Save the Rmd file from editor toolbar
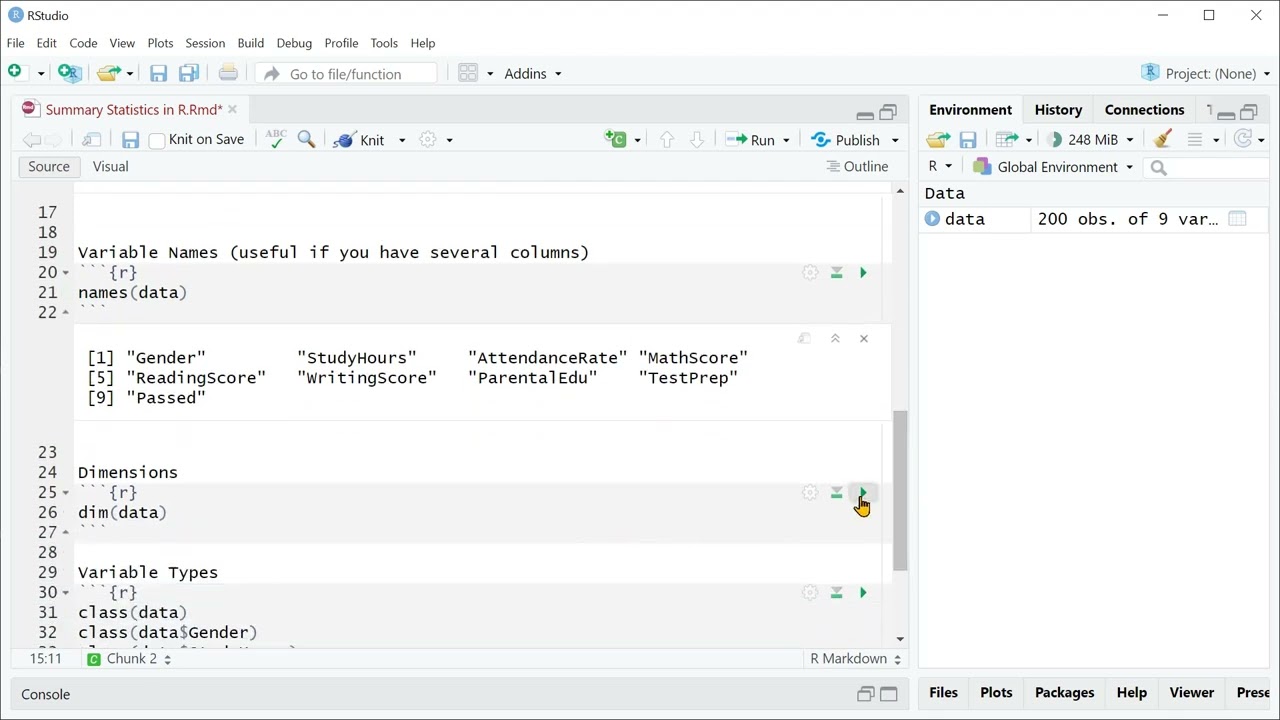 pyautogui.click(x=130, y=140)
